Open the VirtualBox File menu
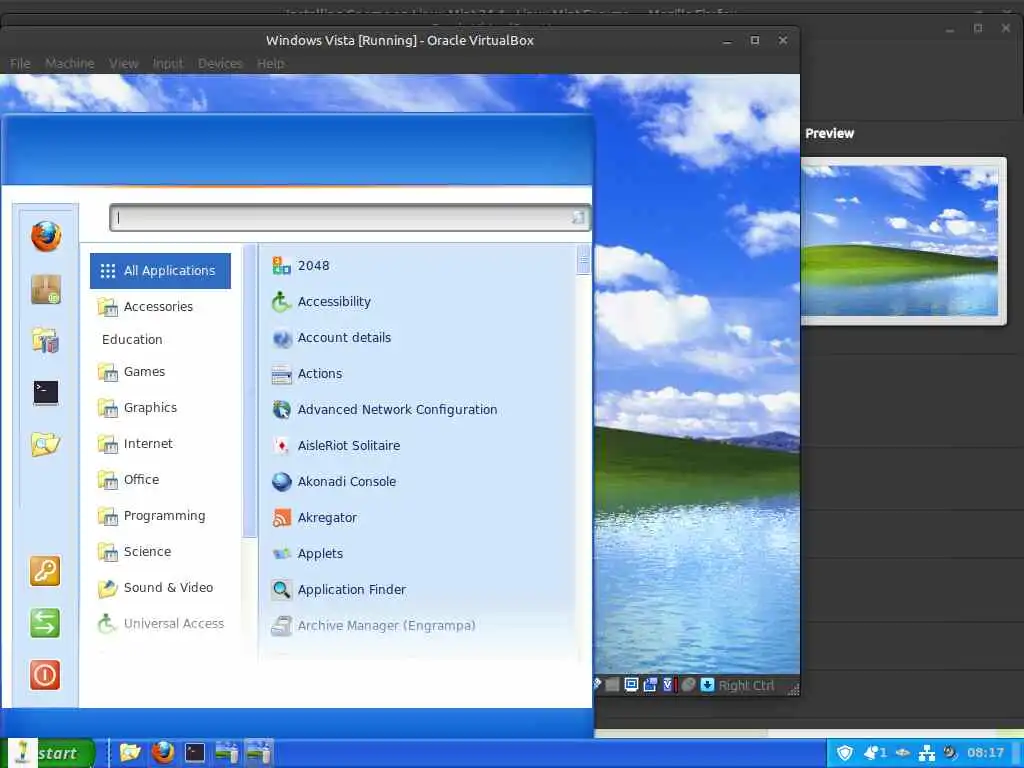 click(x=20, y=63)
